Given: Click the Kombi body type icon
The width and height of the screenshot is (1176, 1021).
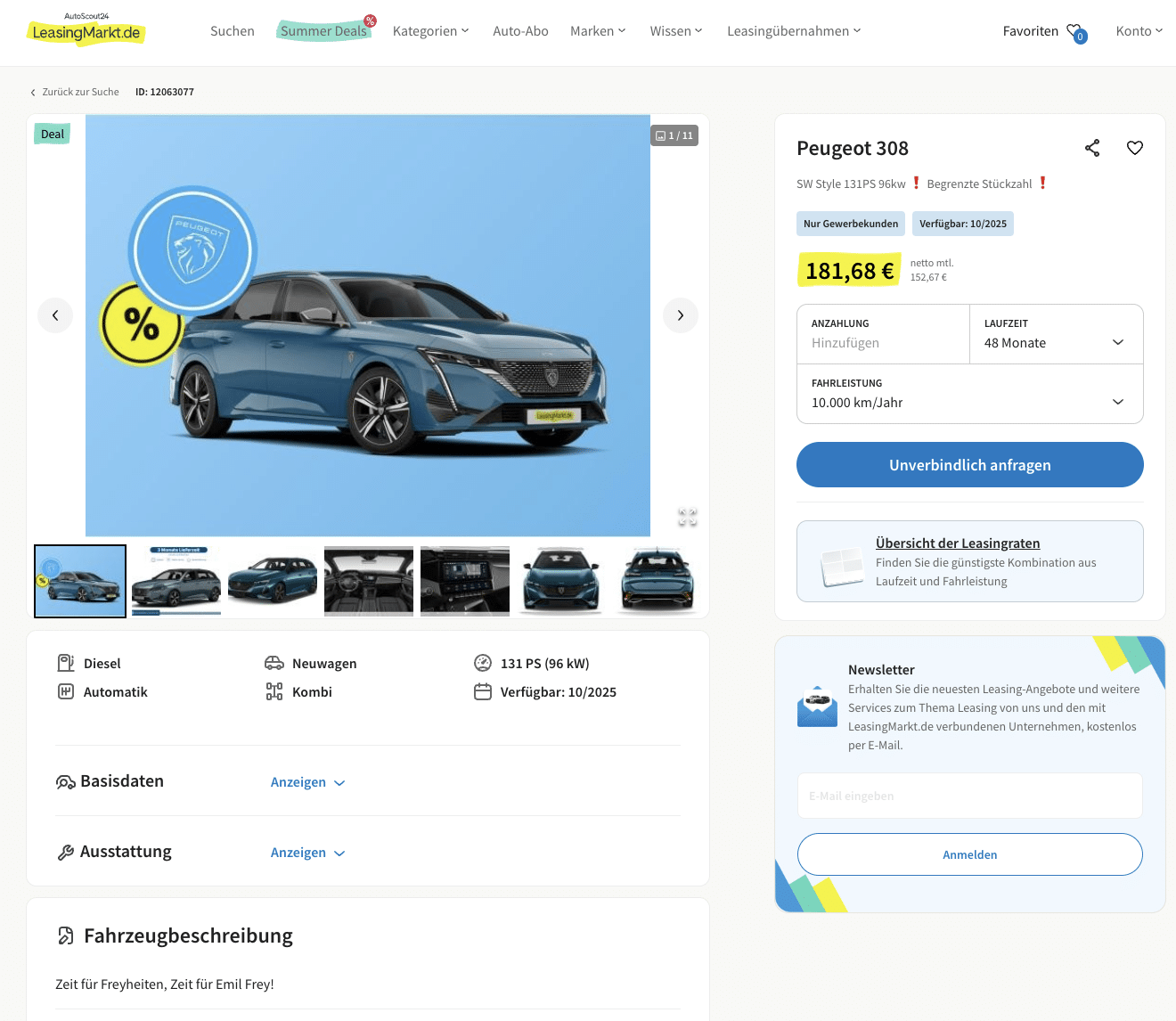Looking at the screenshot, I should [x=274, y=691].
